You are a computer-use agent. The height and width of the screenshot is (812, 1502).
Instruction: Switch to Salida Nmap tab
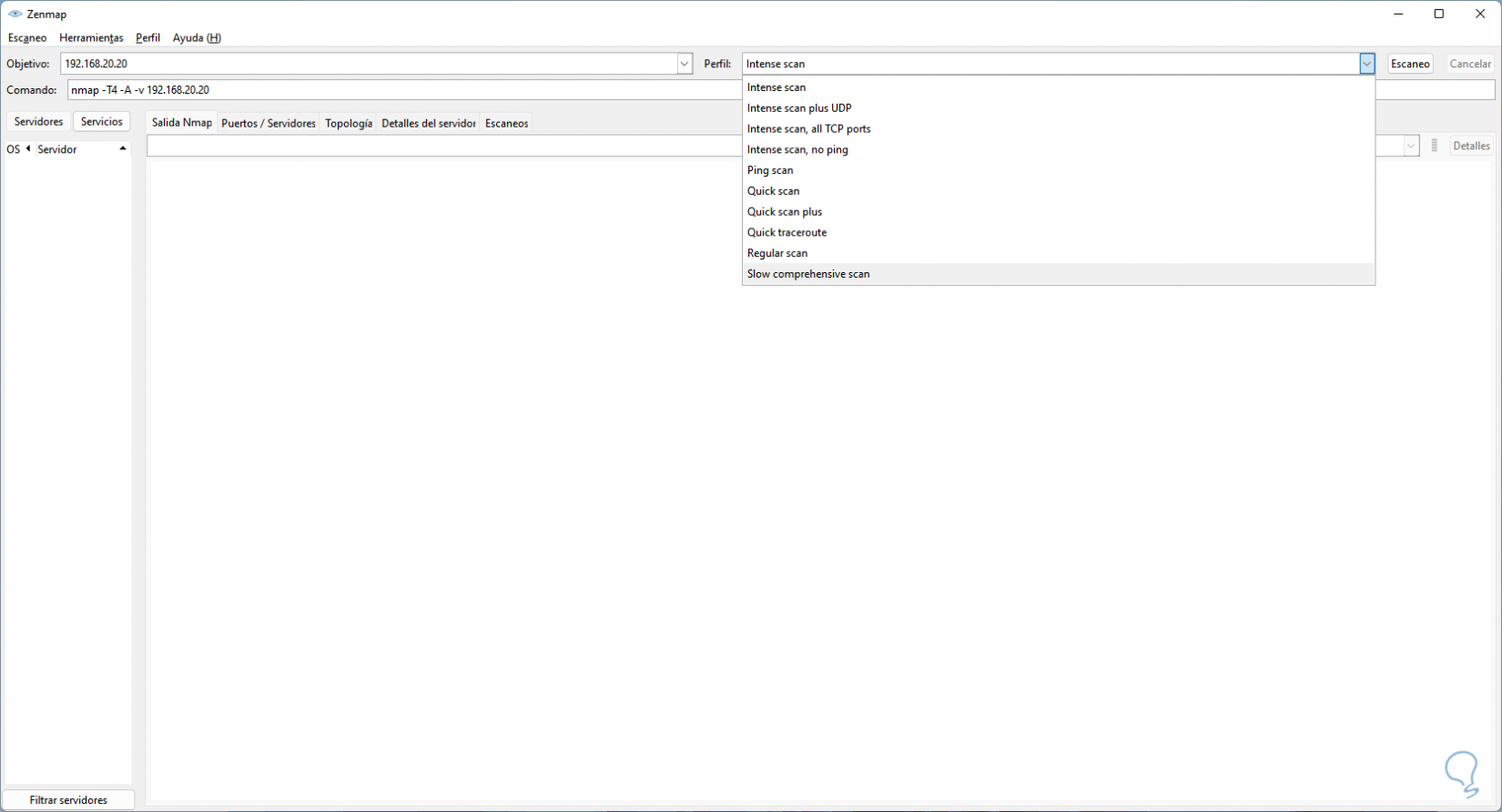coord(182,123)
